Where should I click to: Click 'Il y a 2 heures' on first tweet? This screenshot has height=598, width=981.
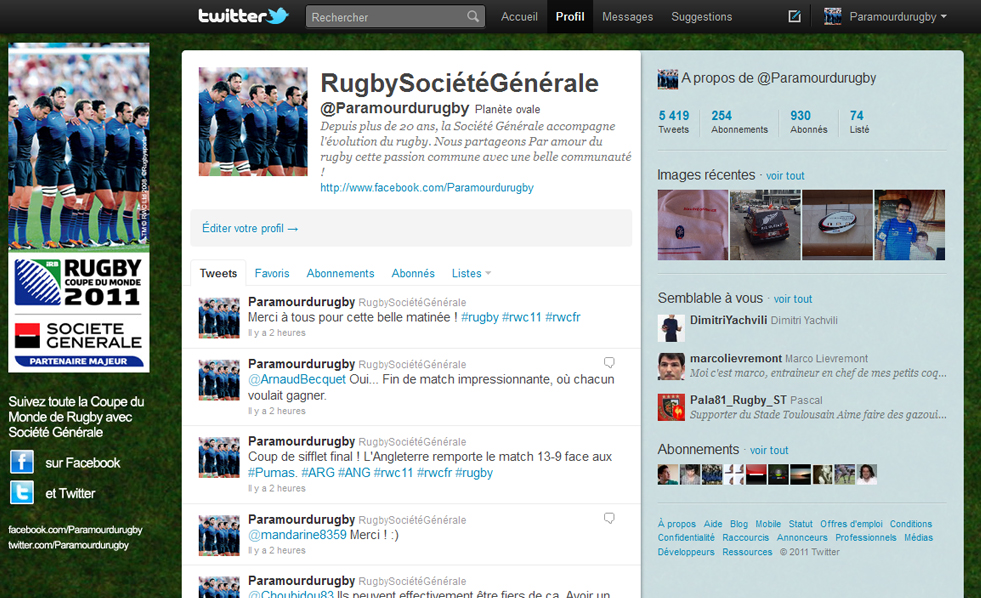[x=277, y=333]
